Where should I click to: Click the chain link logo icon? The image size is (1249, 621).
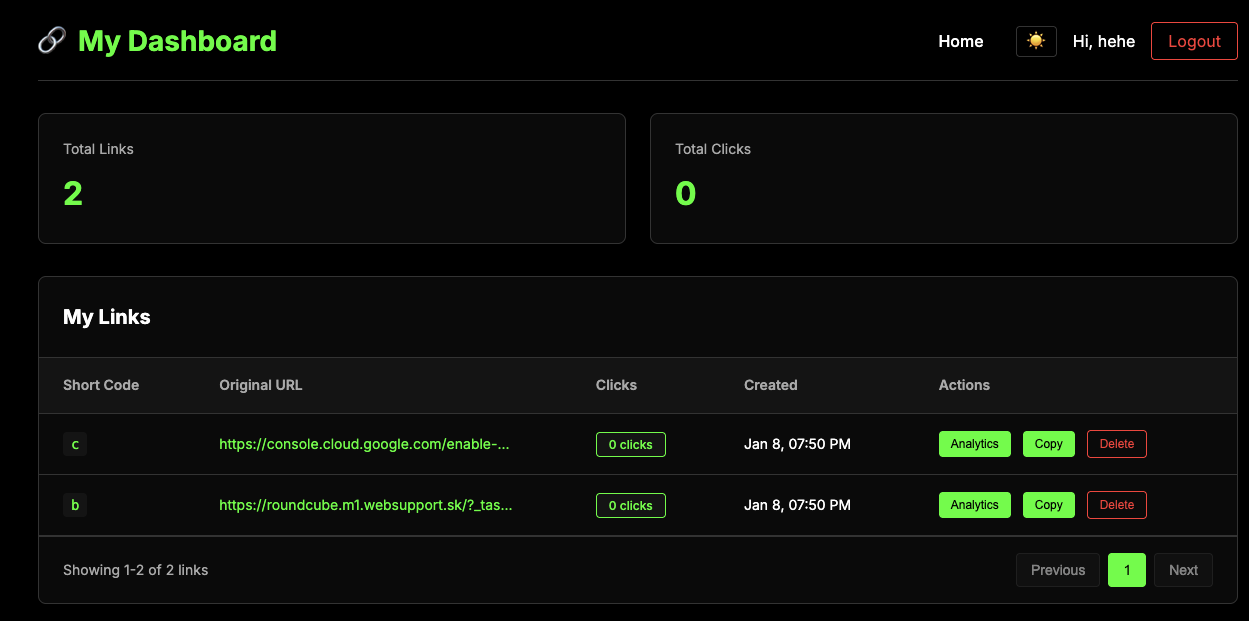point(50,41)
